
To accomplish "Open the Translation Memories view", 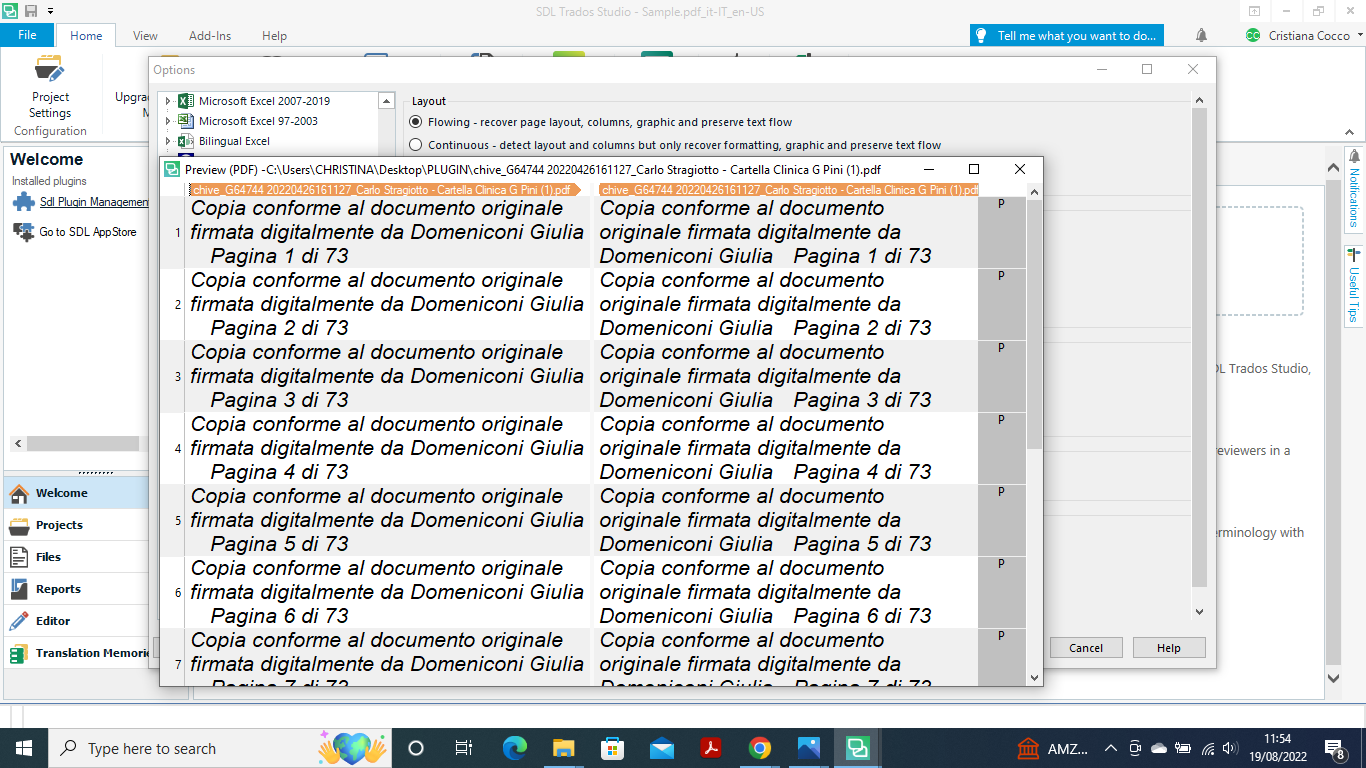I will click(75, 653).
